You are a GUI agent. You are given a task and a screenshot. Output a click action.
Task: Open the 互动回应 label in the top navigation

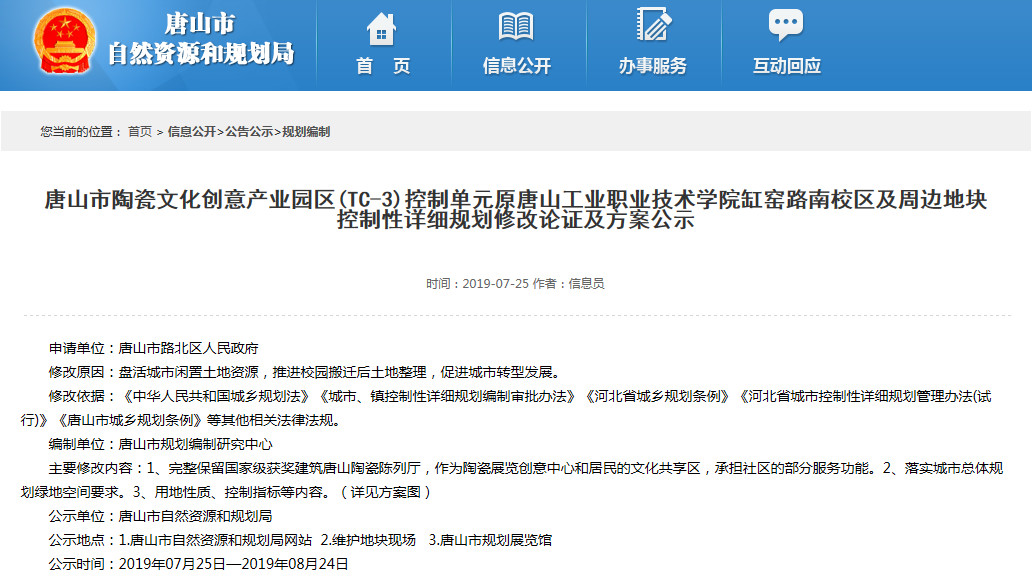[x=786, y=66]
